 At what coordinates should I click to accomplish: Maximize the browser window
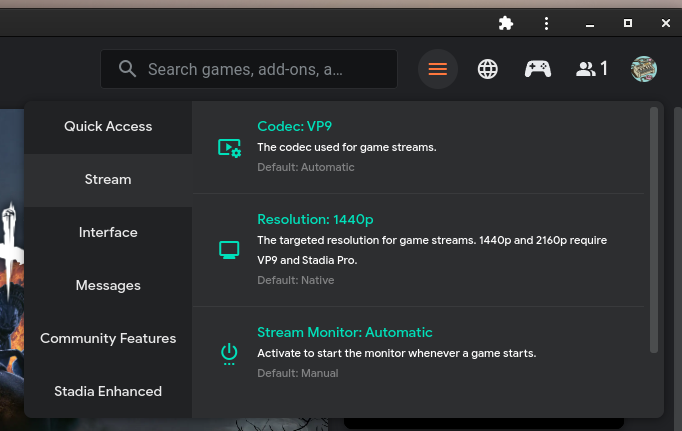(x=628, y=23)
